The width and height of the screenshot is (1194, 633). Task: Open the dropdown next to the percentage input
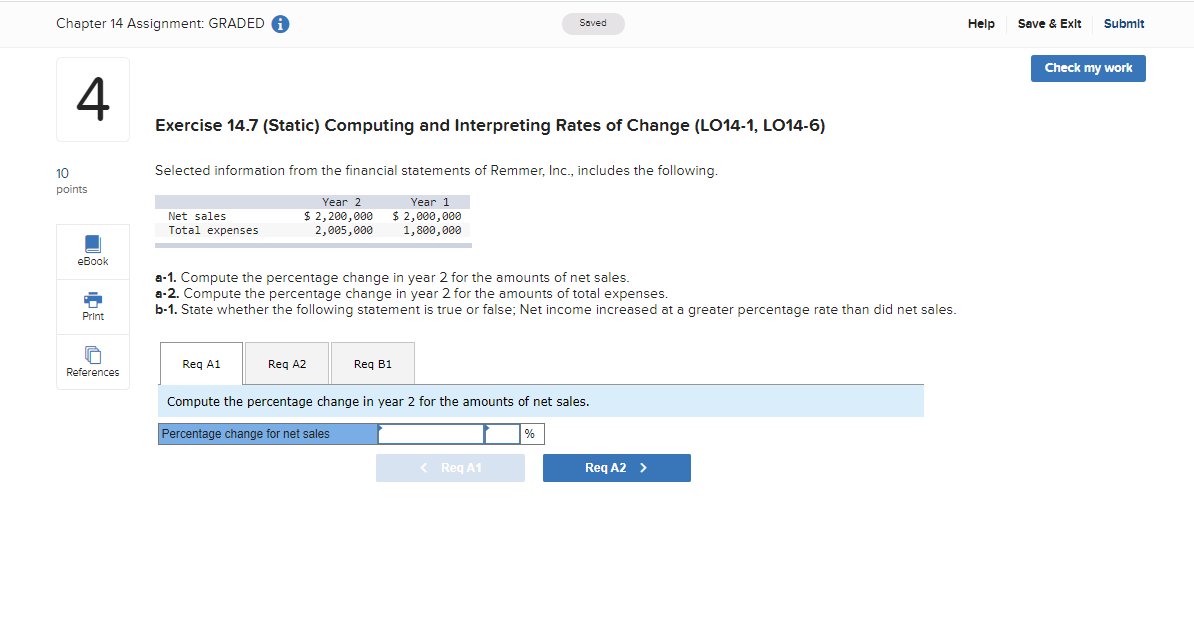click(500, 433)
